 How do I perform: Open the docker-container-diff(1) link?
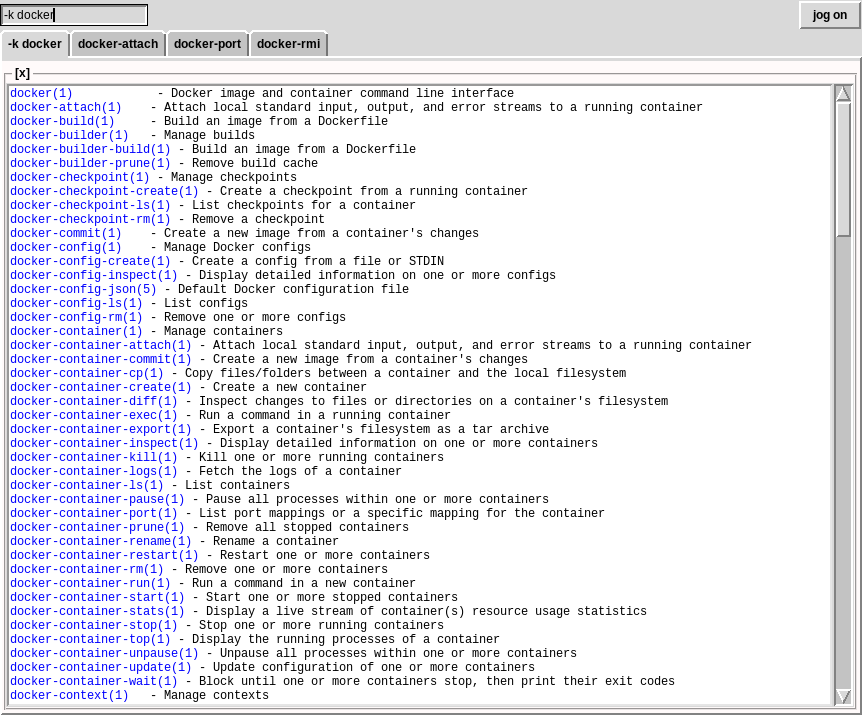pos(93,402)
